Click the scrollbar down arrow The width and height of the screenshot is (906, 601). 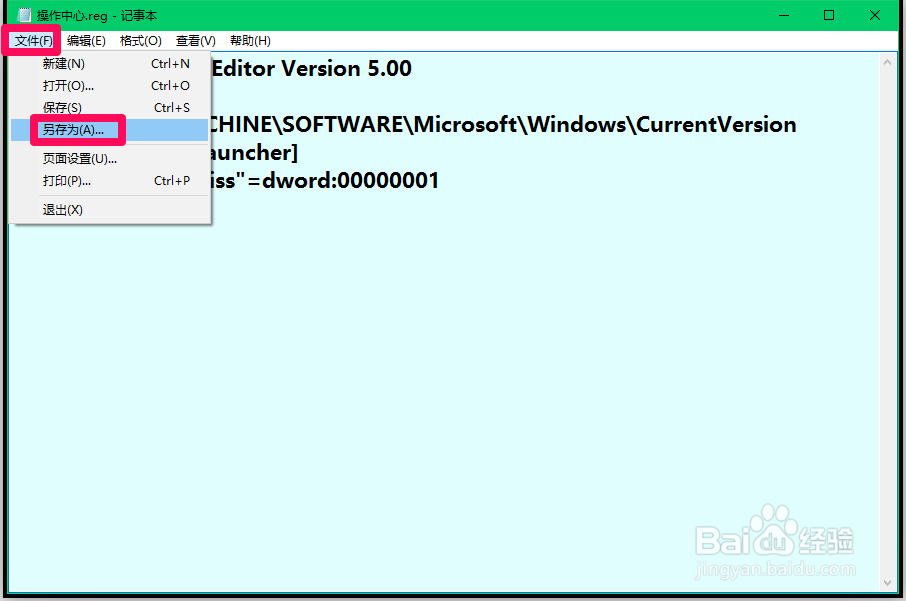(x=887, y=583)
